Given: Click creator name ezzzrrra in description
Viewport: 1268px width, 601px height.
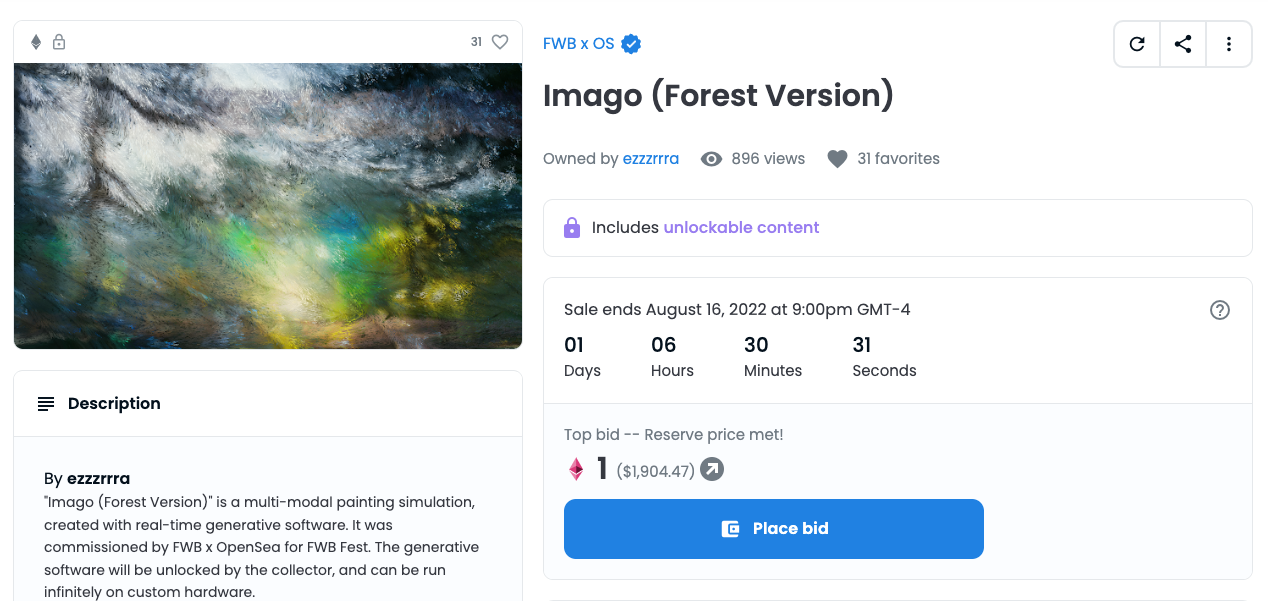Looking at the screenshot, I should 98,478.
